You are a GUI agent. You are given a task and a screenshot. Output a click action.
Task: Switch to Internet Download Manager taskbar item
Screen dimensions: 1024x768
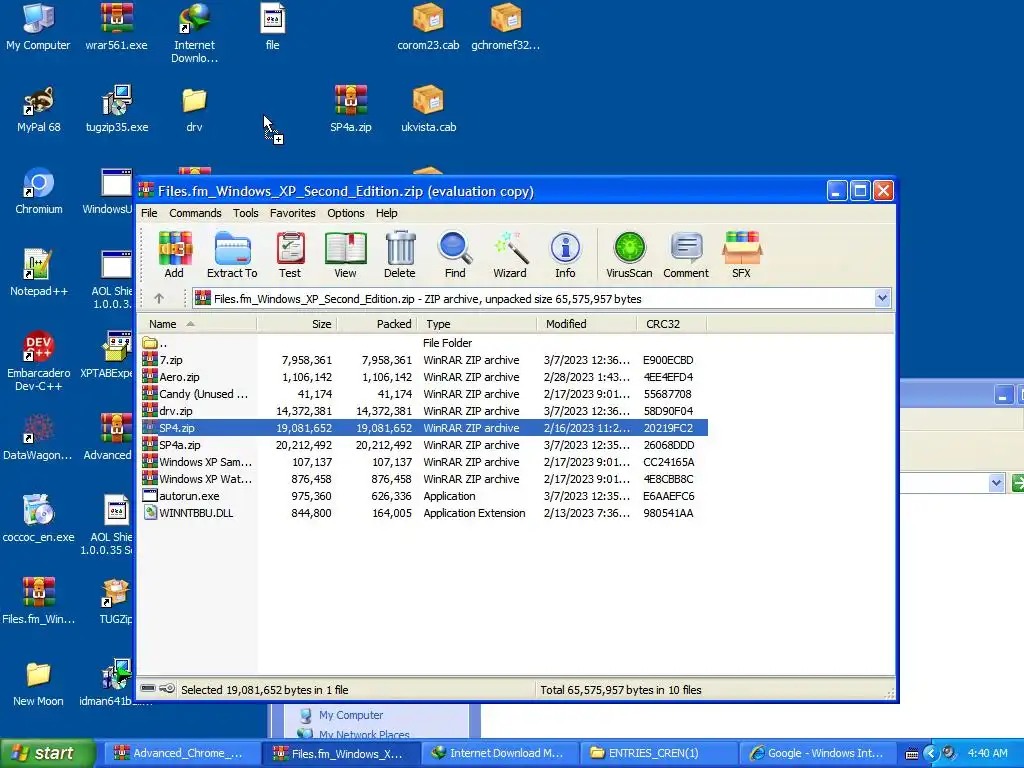tap(500, 753)
